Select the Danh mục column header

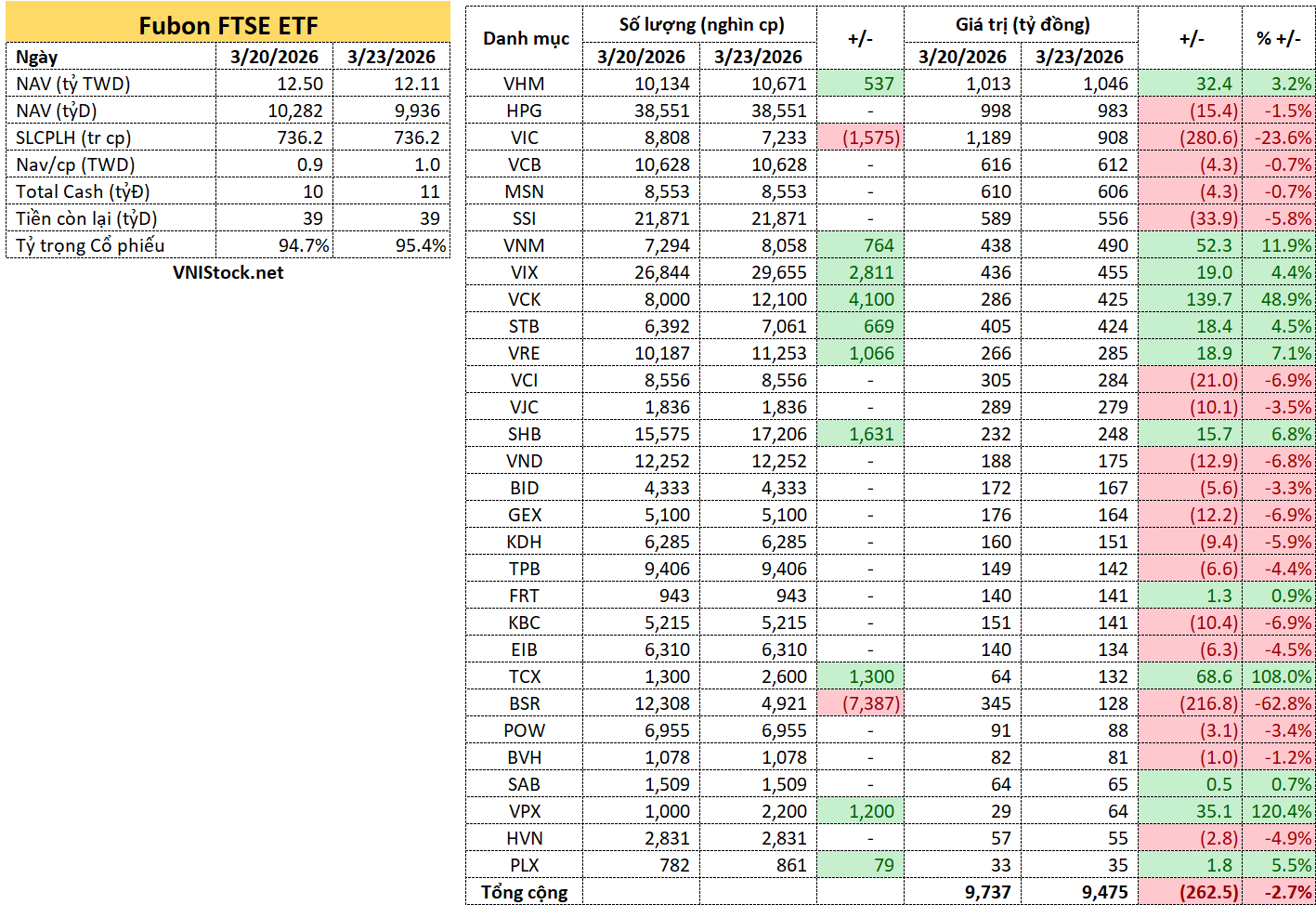(x=525, y=38)
